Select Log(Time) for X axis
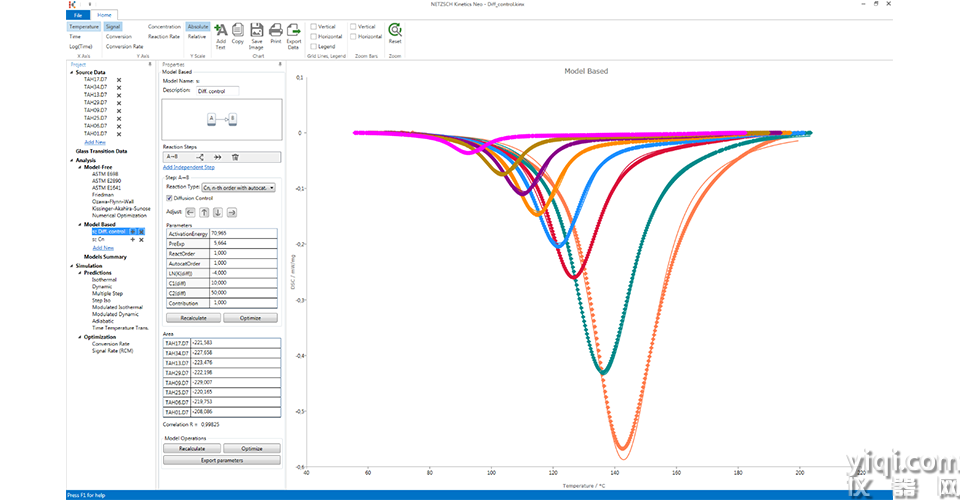This screenshot has width=960, height=500. click(x=81, y=47)
